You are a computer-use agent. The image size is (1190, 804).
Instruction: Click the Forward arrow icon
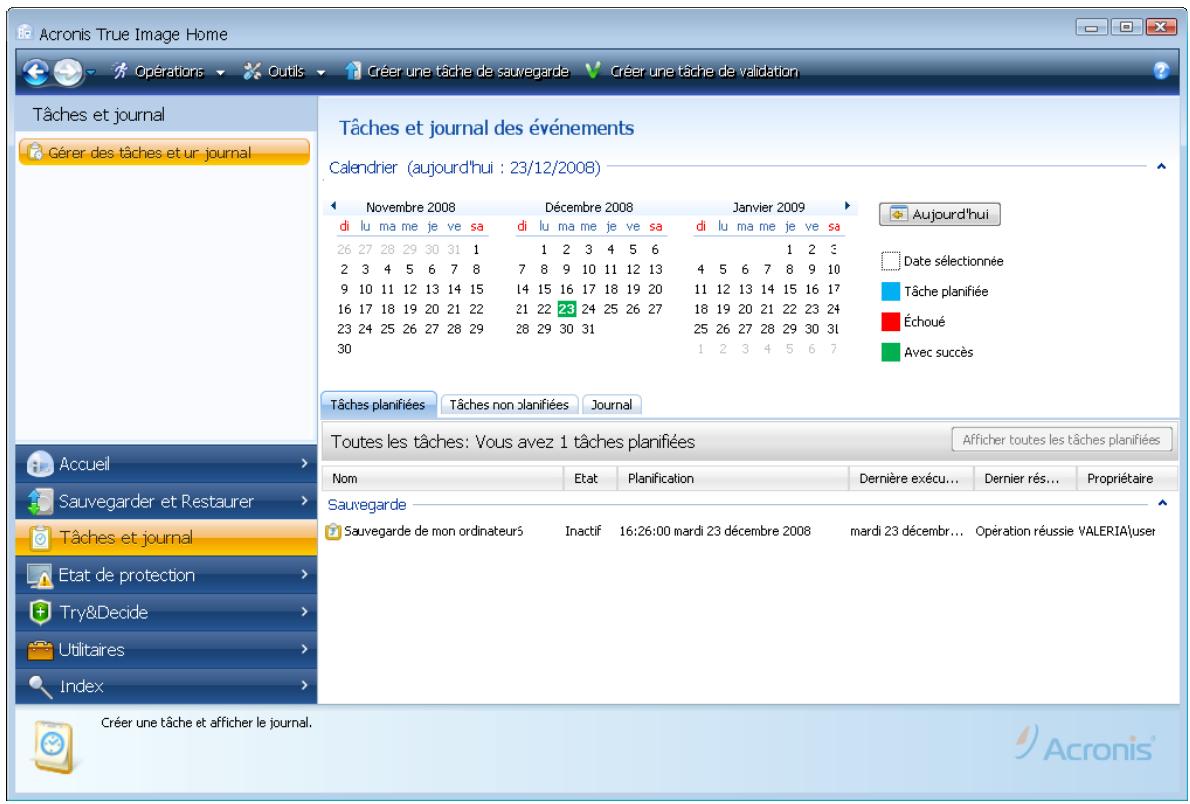68,71
